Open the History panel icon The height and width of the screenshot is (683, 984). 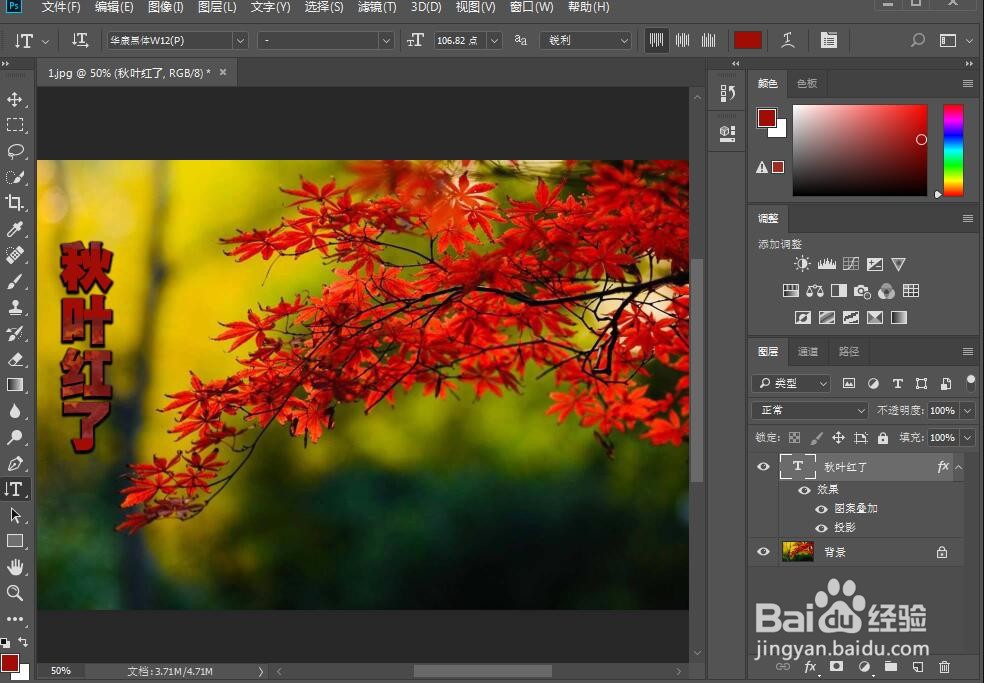[x=727, y=94]
